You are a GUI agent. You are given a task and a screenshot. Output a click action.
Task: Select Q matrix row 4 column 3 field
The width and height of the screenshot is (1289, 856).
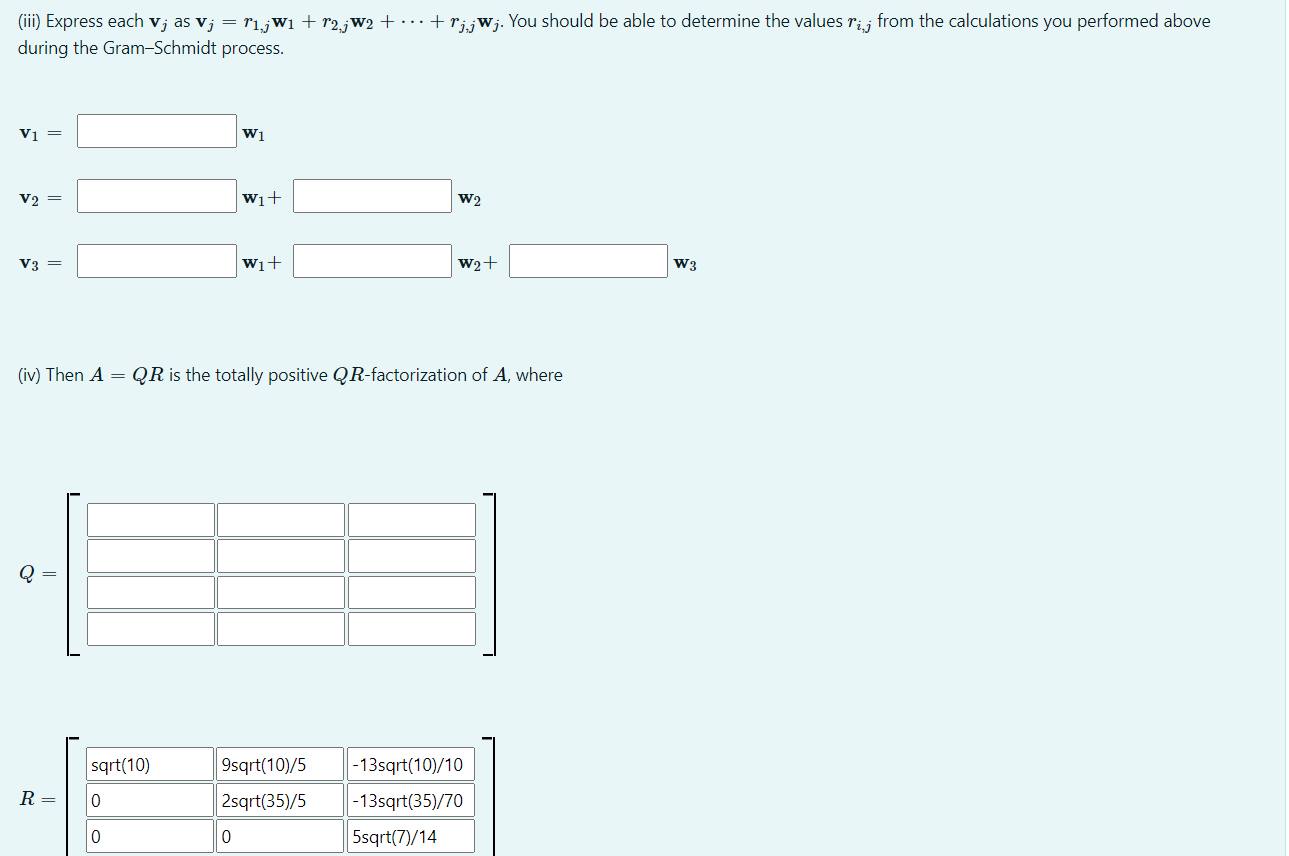[x=412, y=629]
